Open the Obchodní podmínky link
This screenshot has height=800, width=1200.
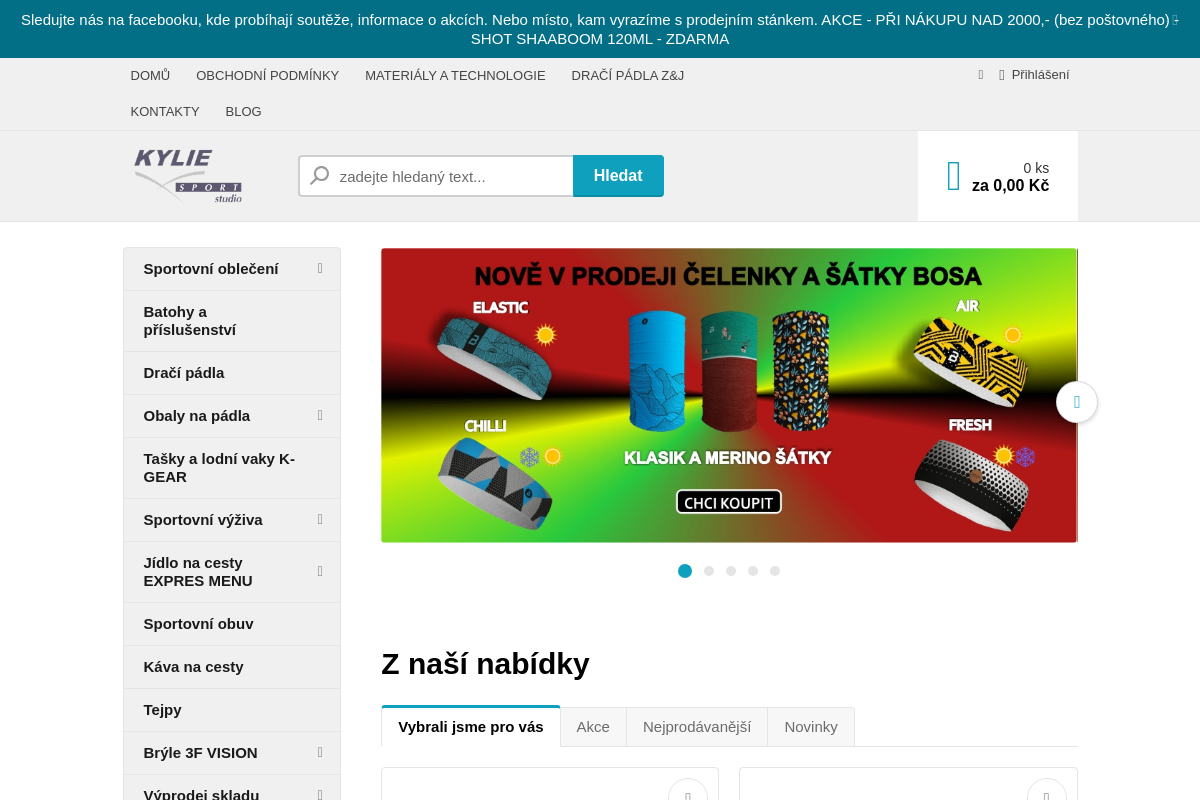(268, 76)
